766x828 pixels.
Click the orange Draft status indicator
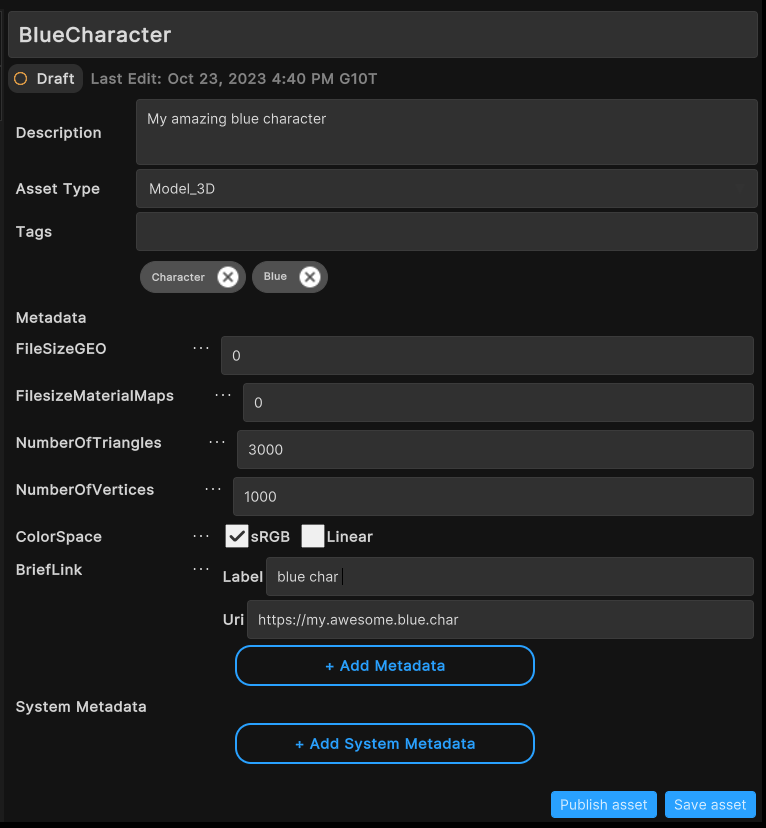(20, 78)
